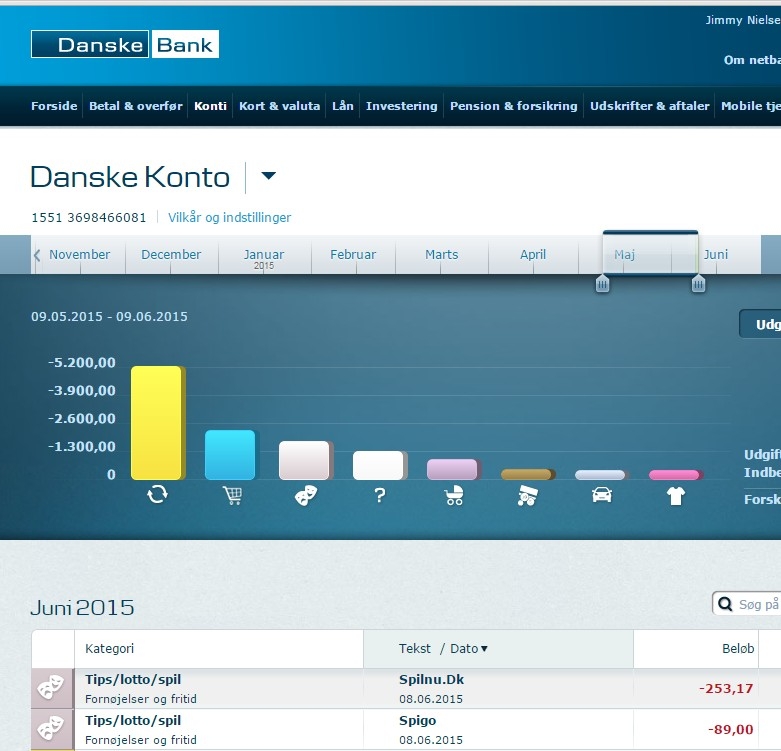Open Betal & overfør menu
Screen dimensions: 781x751
(x=136, y=106)
